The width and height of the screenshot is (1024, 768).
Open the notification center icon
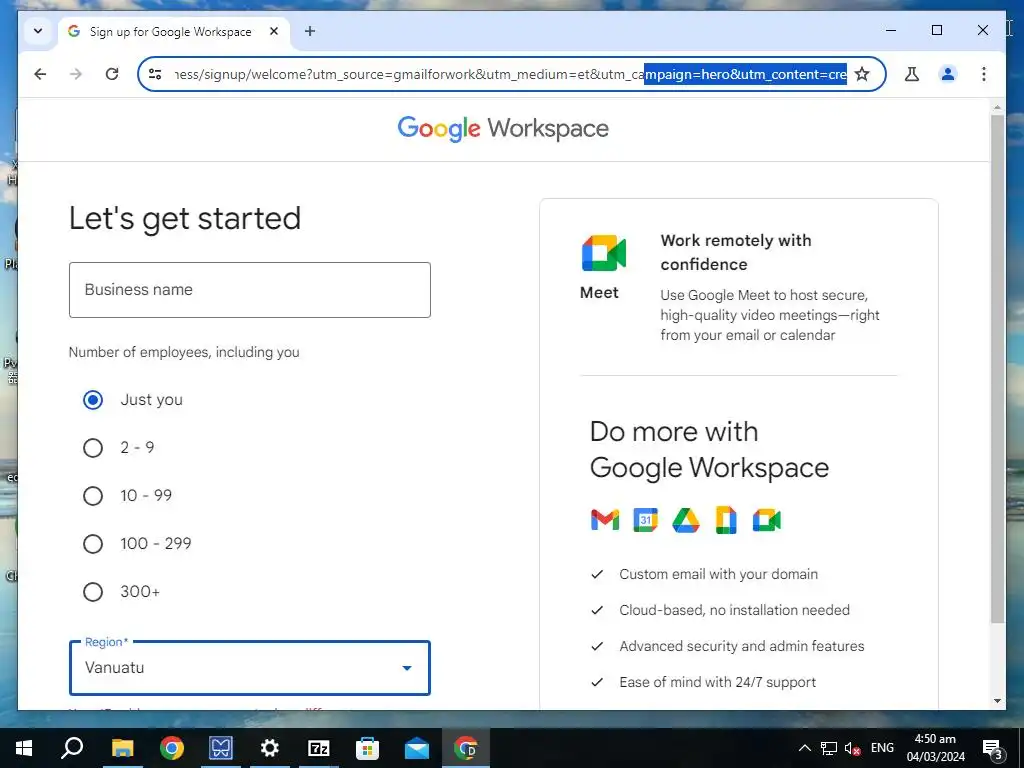pos(992,748)
